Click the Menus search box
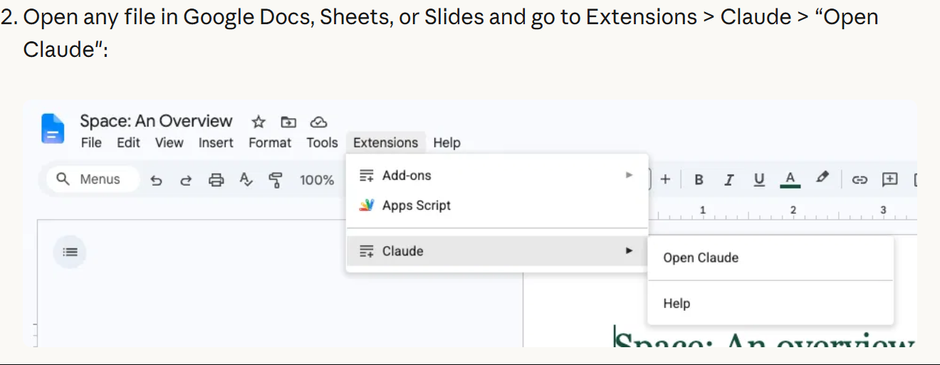 click(93, 179)
